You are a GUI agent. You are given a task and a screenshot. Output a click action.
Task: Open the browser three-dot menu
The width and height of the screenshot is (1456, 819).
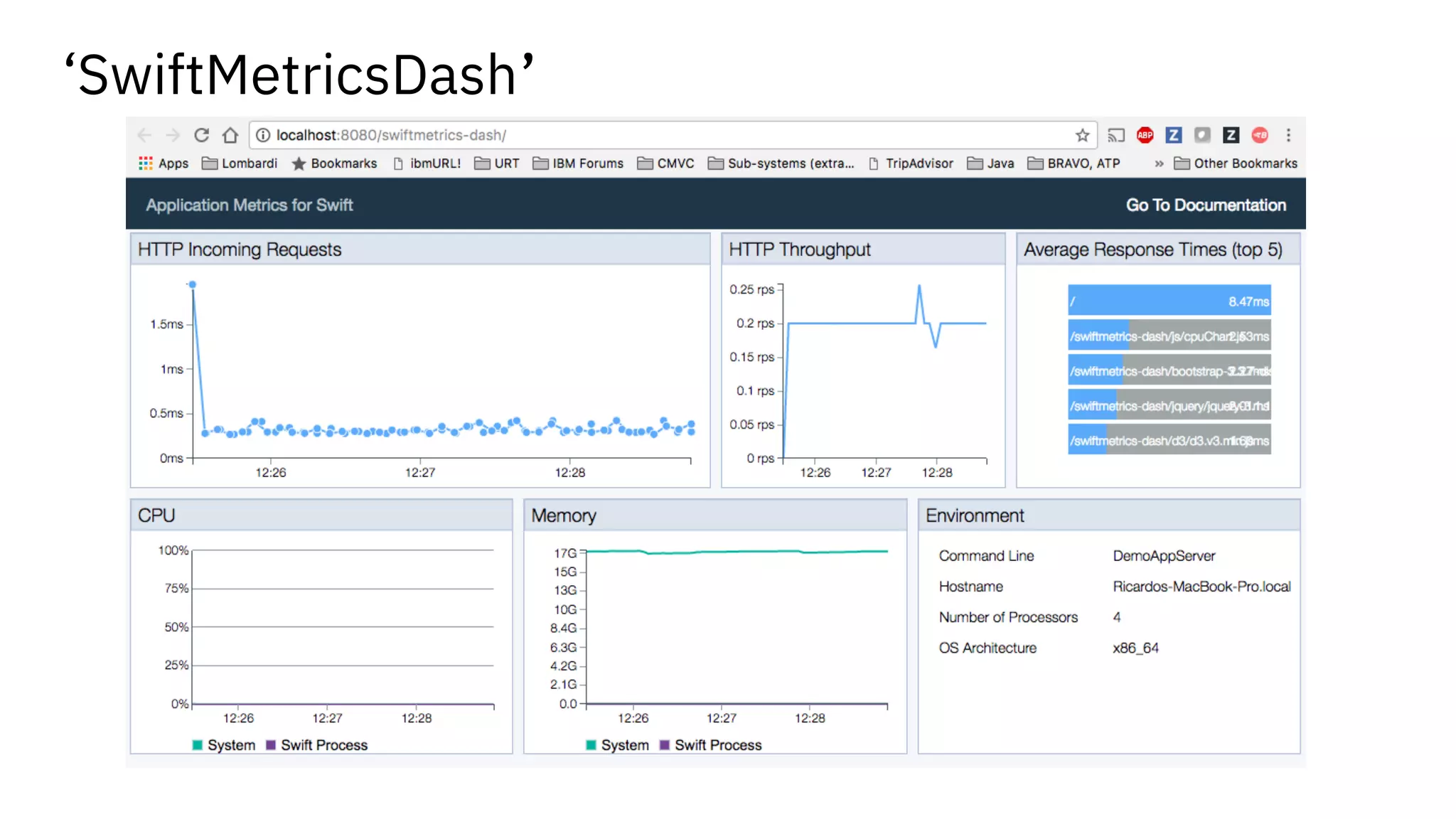(1288, 135)
